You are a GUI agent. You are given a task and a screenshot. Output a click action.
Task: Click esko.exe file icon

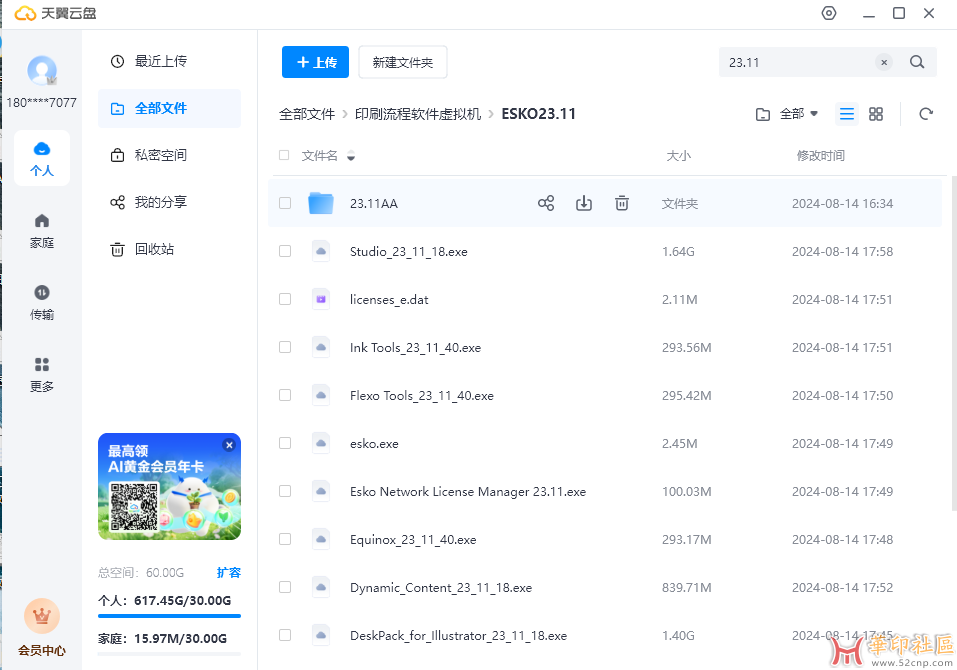(321, 443)
